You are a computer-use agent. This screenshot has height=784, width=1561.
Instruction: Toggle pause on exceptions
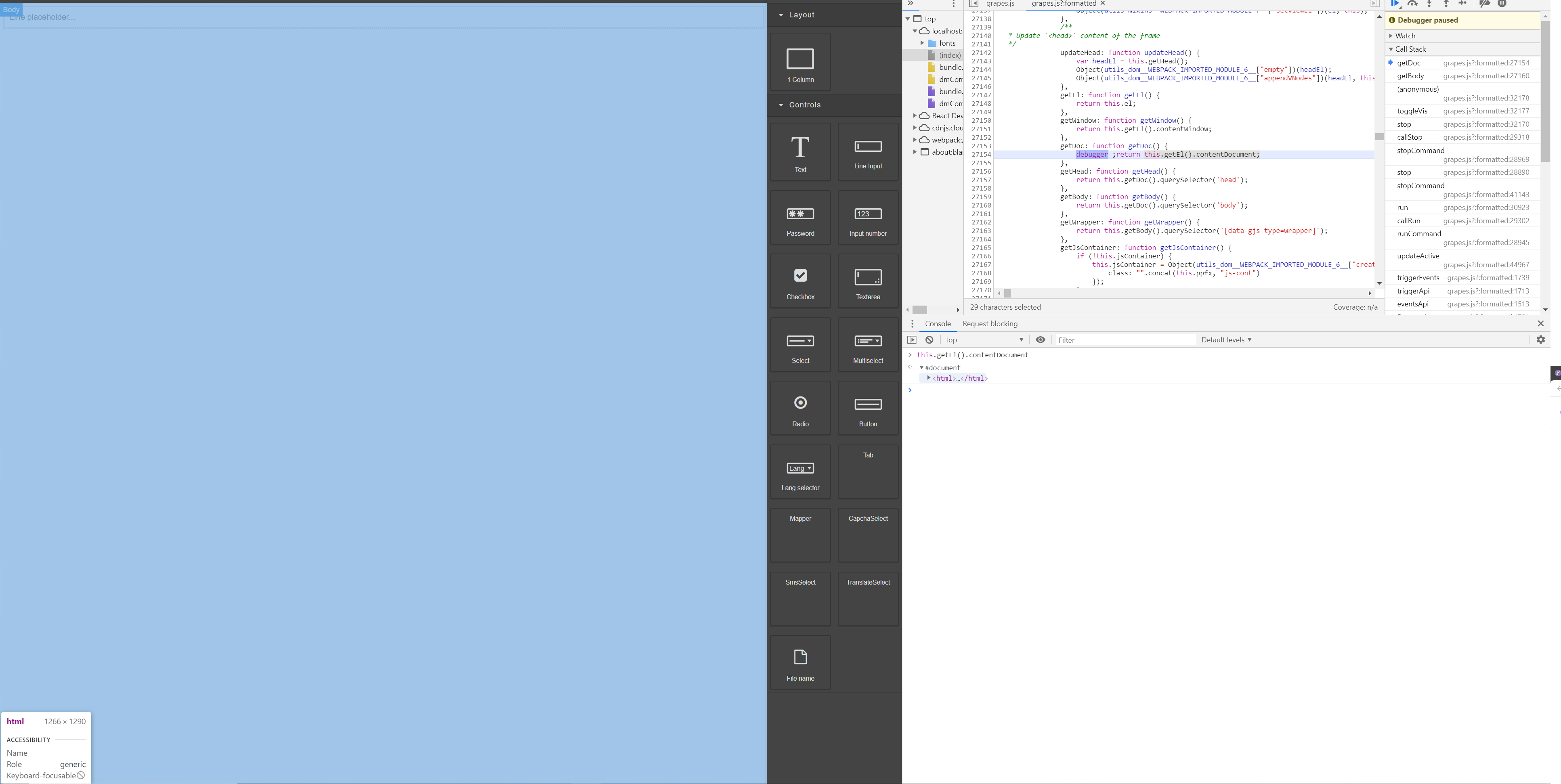coord(1502,4)
